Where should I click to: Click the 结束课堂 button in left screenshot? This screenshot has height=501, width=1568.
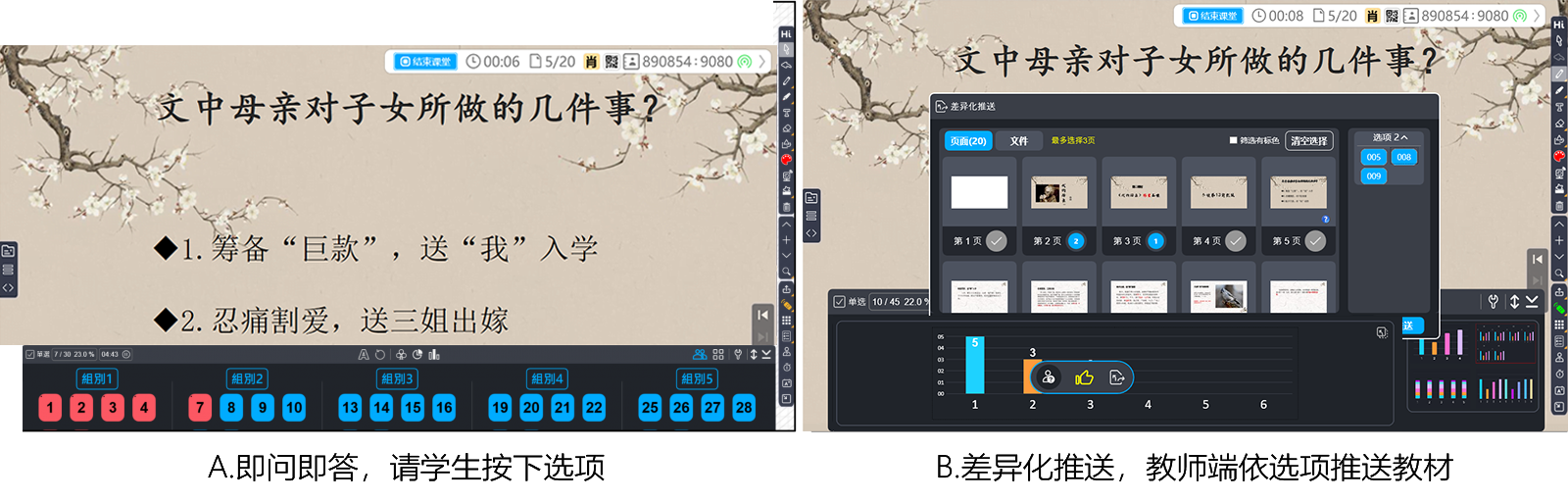tap(425, 61)
